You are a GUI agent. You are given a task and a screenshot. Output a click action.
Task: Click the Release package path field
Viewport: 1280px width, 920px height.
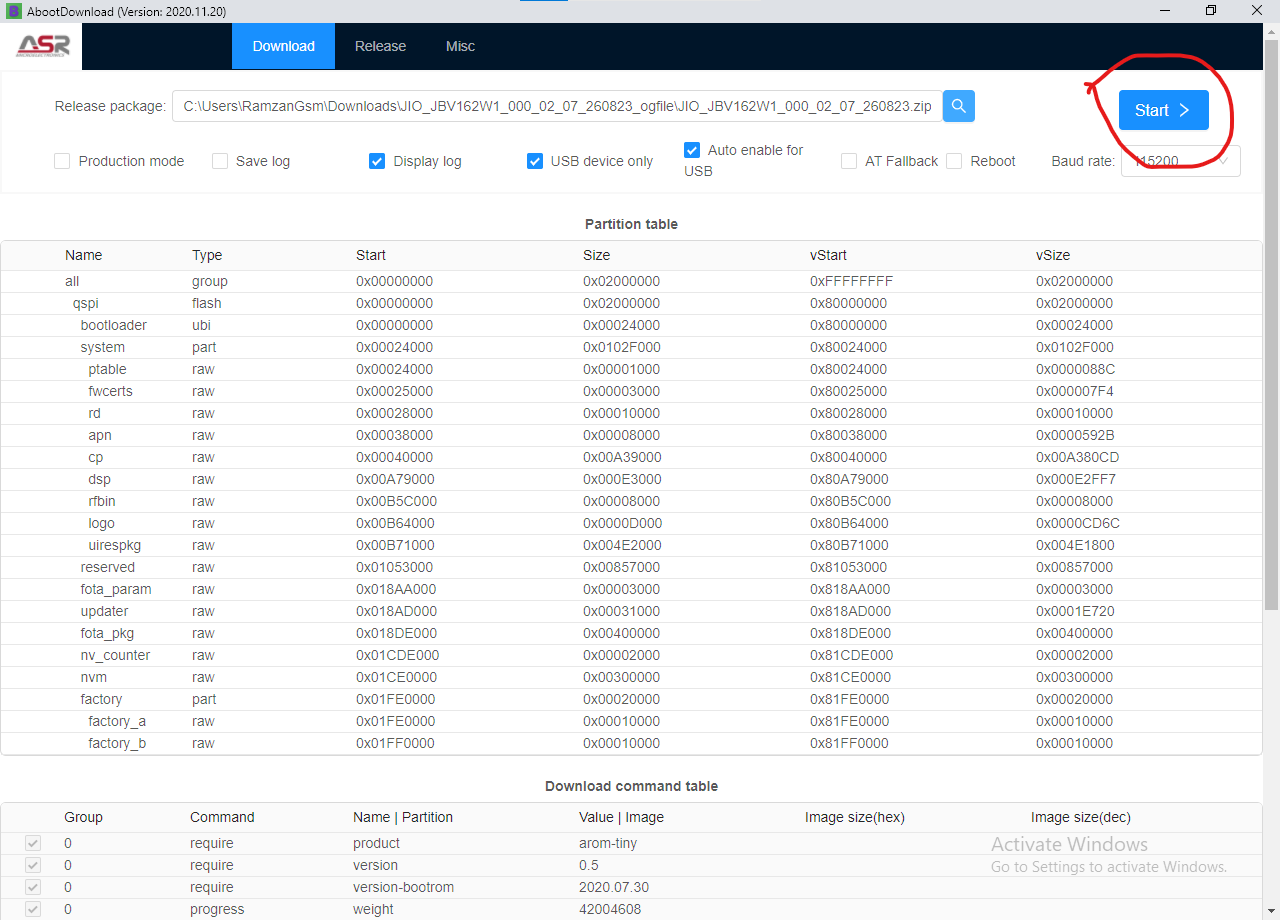coord(557,106)
